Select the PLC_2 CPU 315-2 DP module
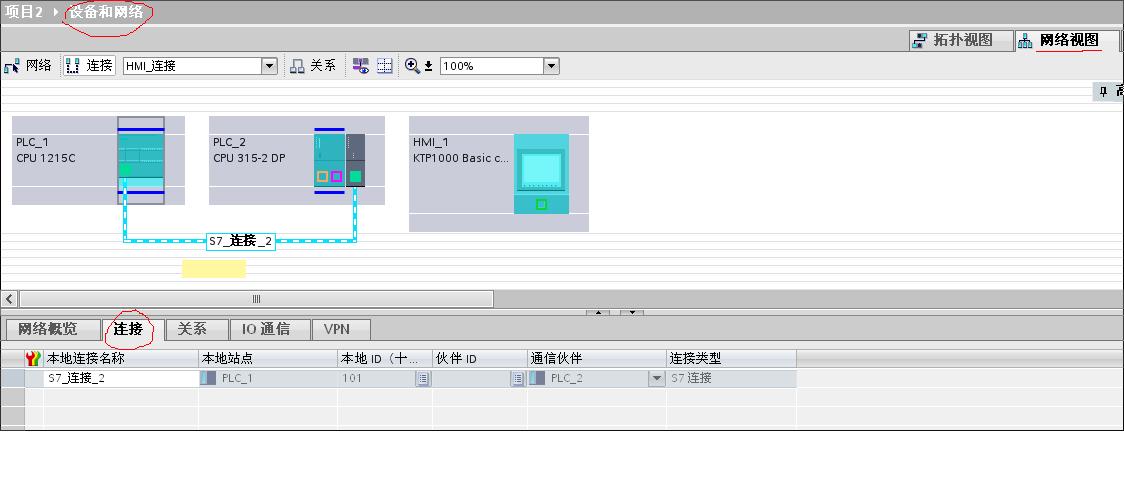Screen dimensions: 1124x488 (330, 161)
